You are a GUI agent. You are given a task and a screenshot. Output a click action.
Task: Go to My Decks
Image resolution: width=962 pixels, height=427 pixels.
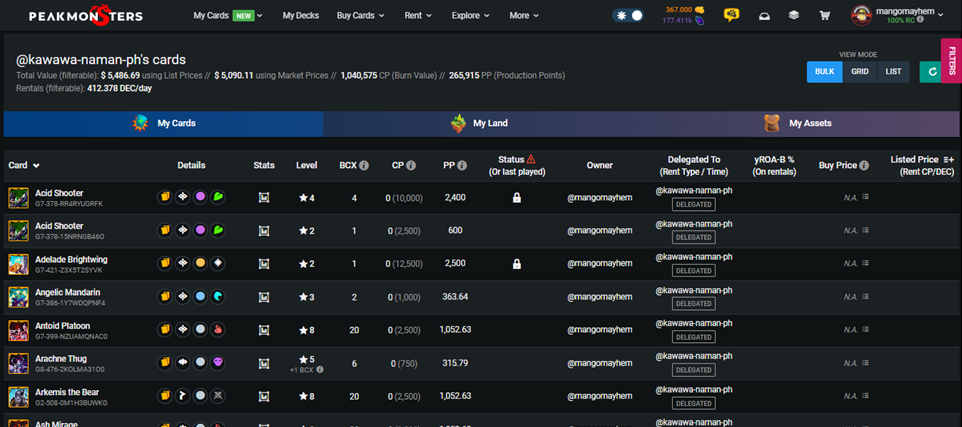coord(301,15)
